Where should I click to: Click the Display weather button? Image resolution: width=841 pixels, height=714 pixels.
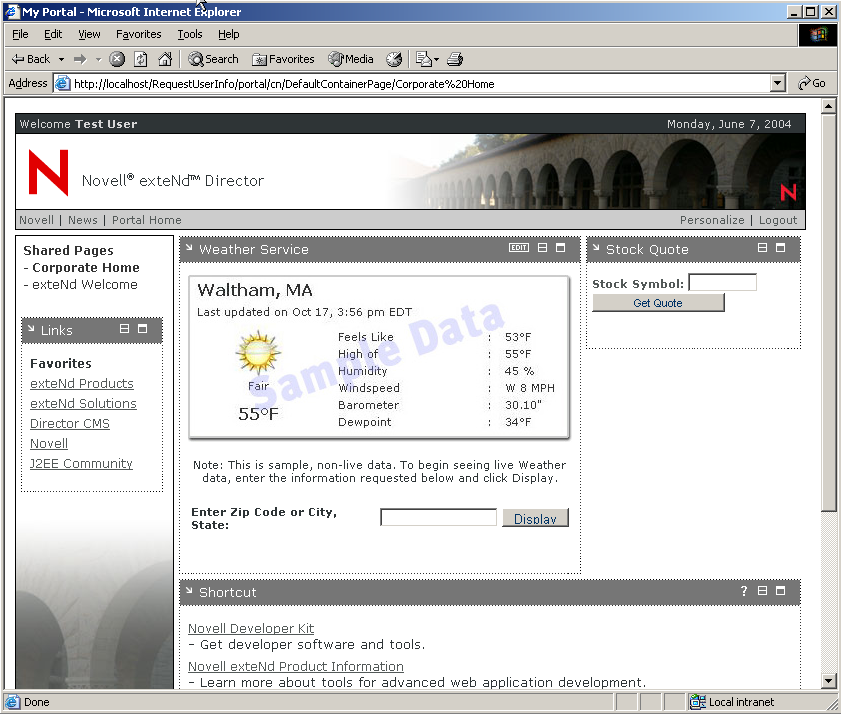(535, 518)
